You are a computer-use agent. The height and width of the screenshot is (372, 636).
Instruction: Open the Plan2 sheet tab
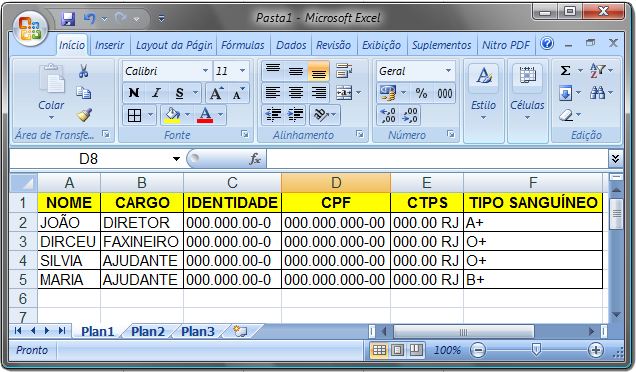(148, 331)
